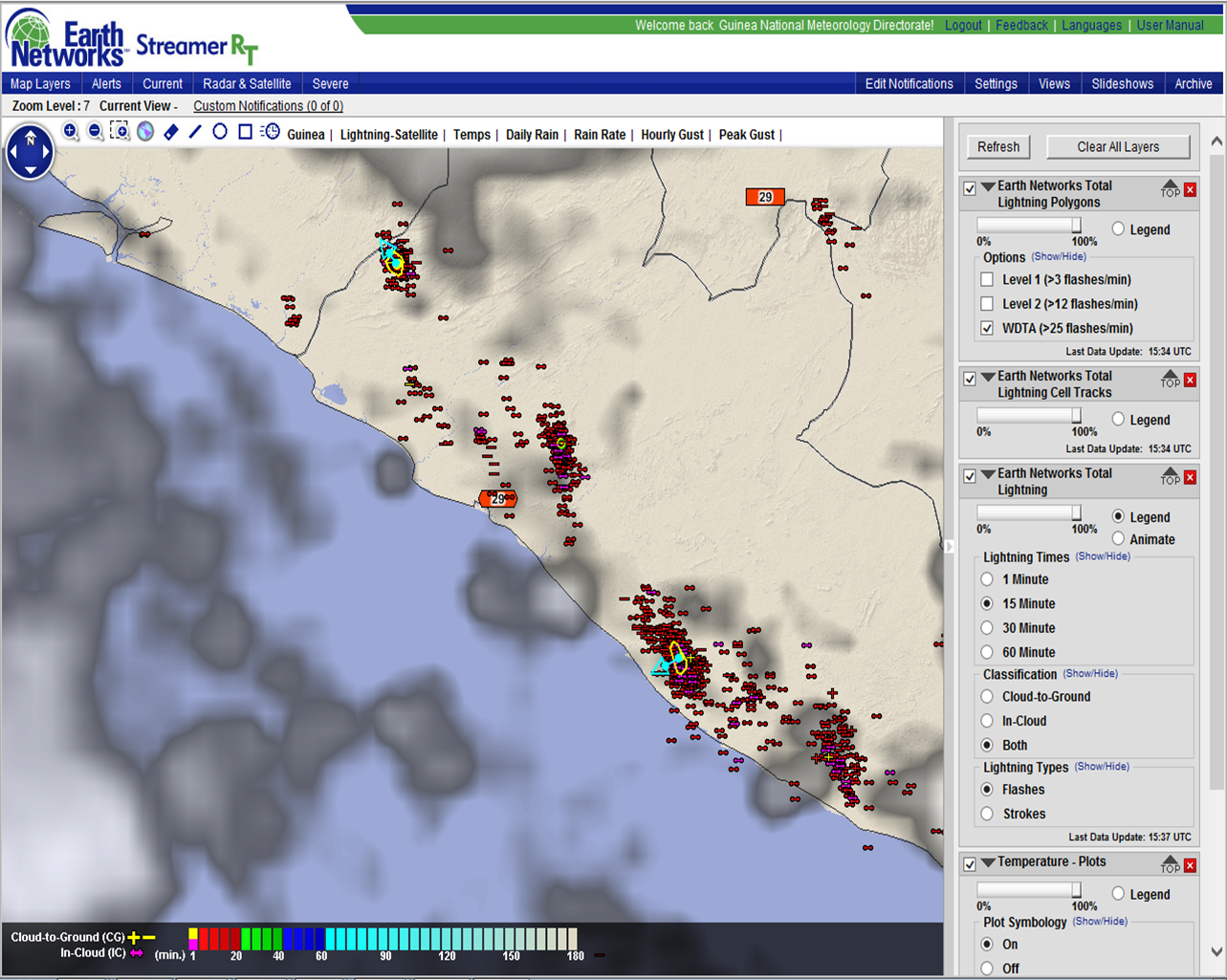Screen dimensions: 1227x980
Task: Toggle Show/Hide for polygon Options
Action: 1059,256
